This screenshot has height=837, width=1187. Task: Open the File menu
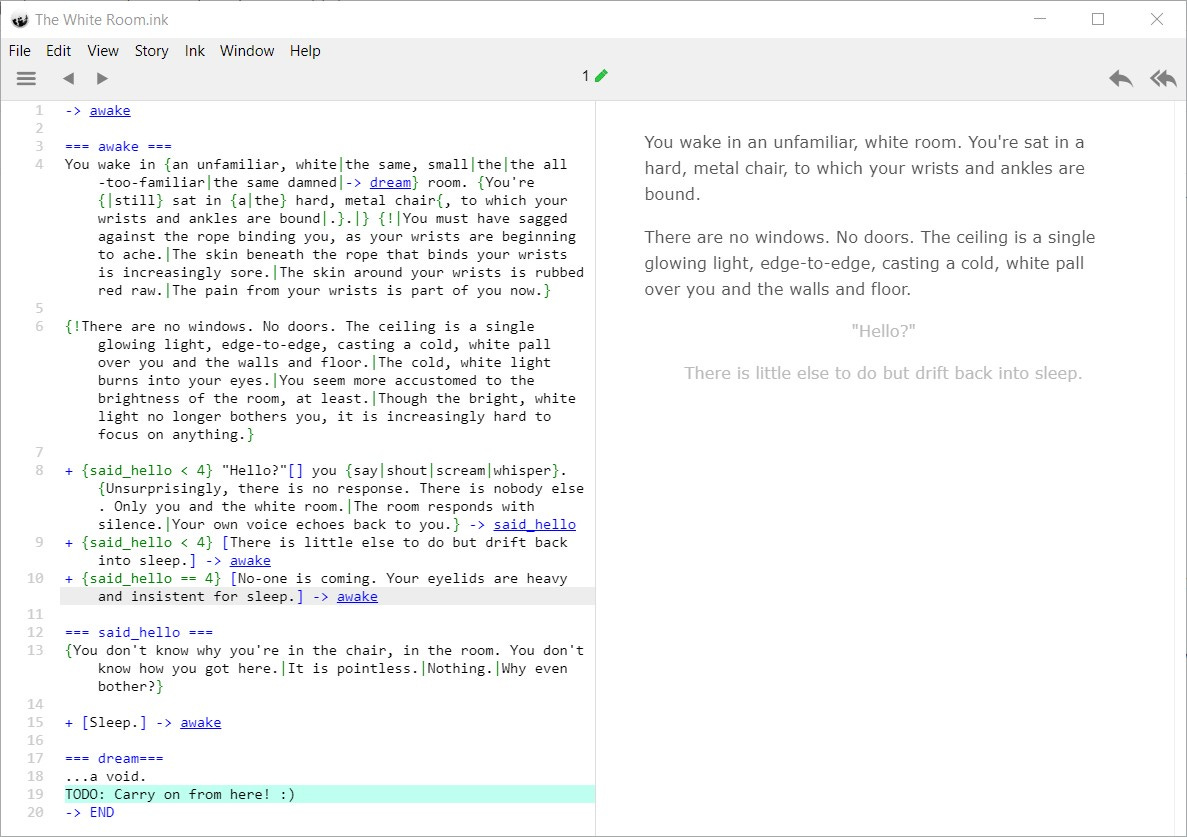click(x=19, y=50)
